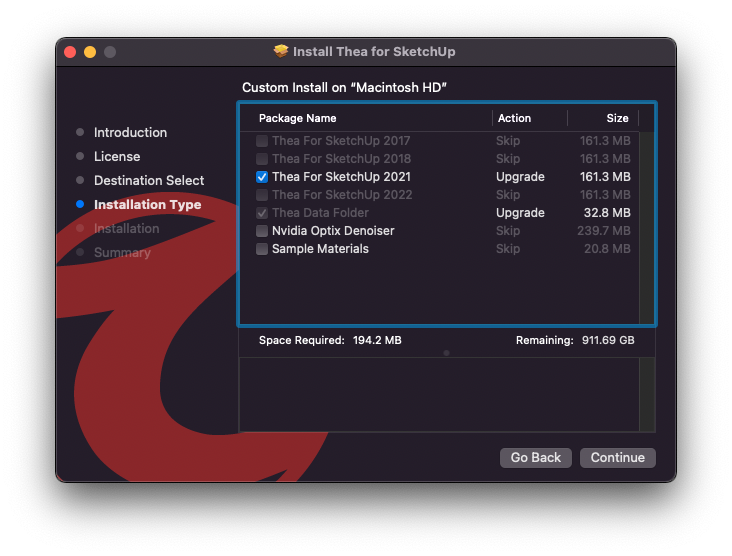Click the Space Required 194.2 MB value

[377, 340]
